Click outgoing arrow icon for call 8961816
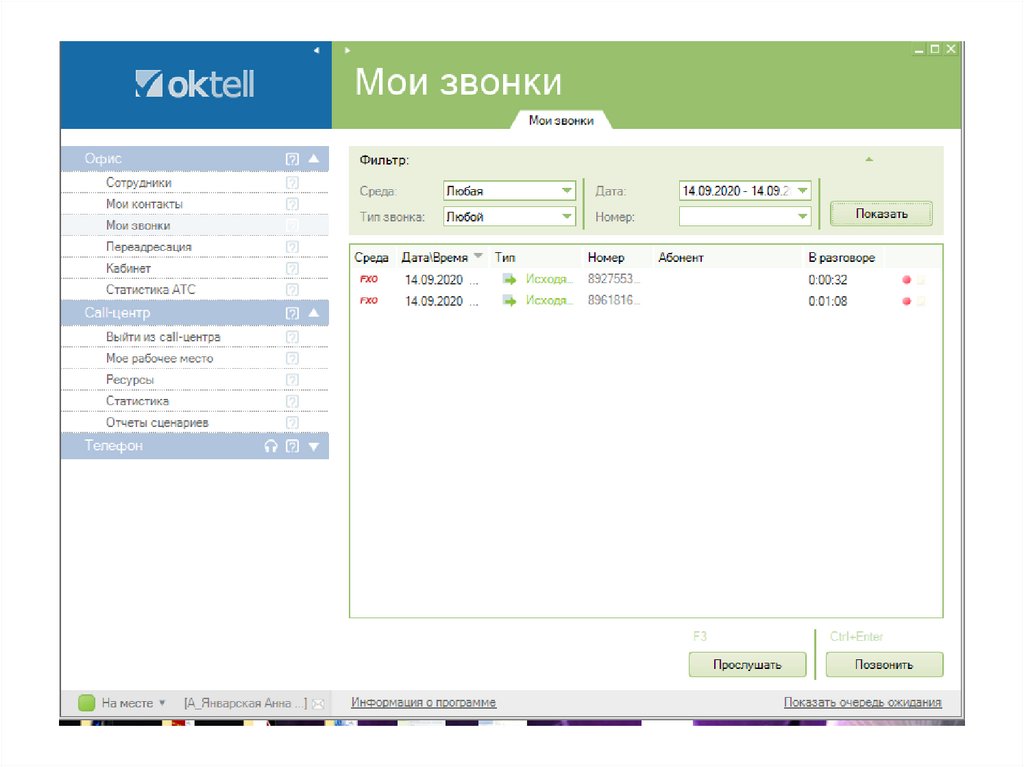Screen dimensions: 1024x767 coord(509,301)
